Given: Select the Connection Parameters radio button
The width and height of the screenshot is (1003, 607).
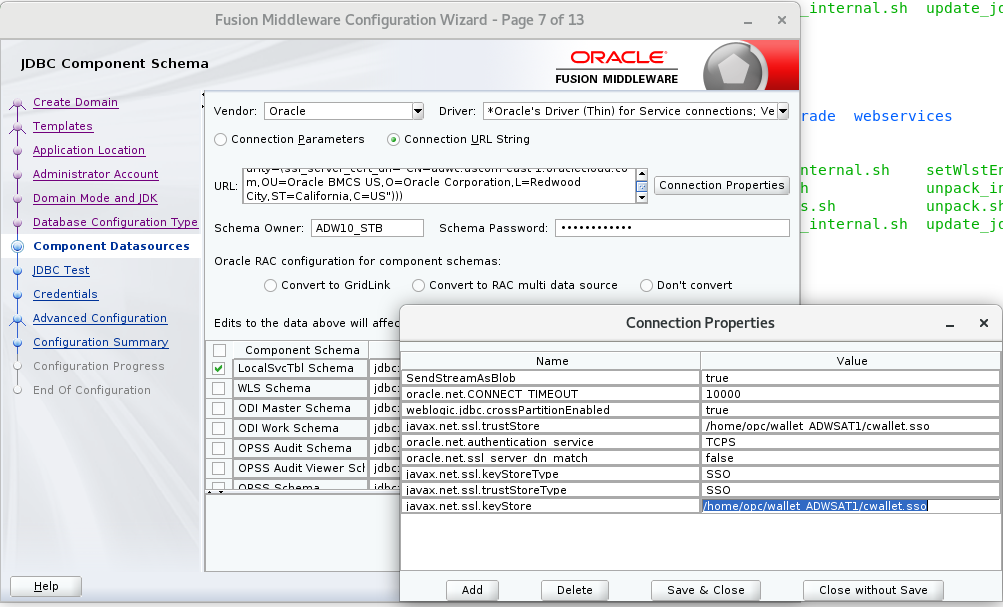Looking at the screenshot, I should point(221,139).
